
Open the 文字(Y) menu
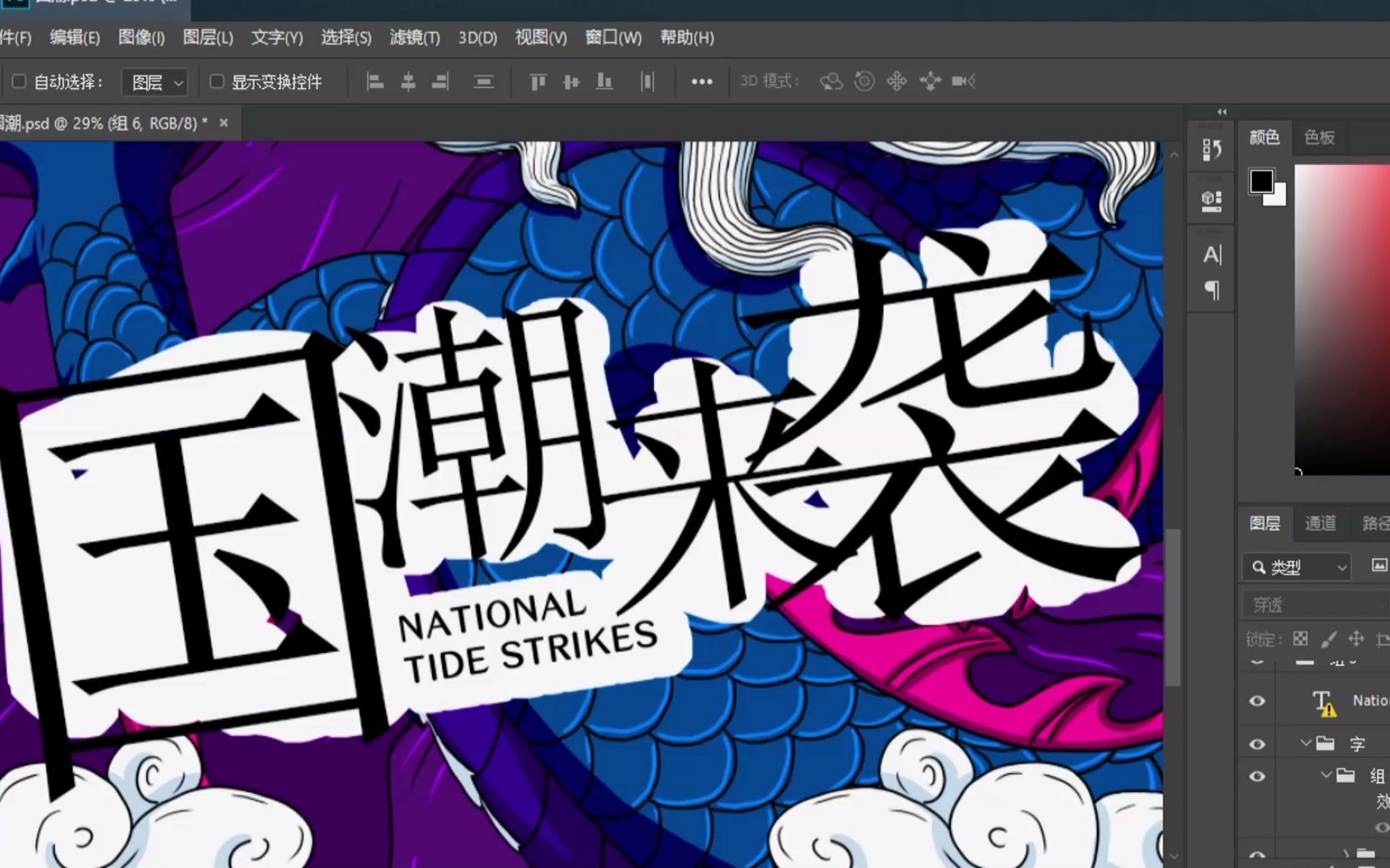click(x=277, y=37)
